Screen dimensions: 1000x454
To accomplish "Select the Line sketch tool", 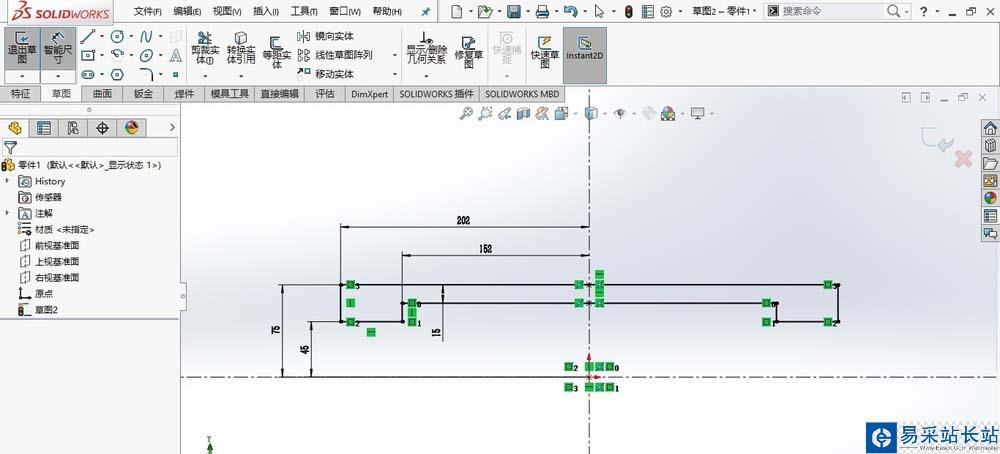I will 88,36.
